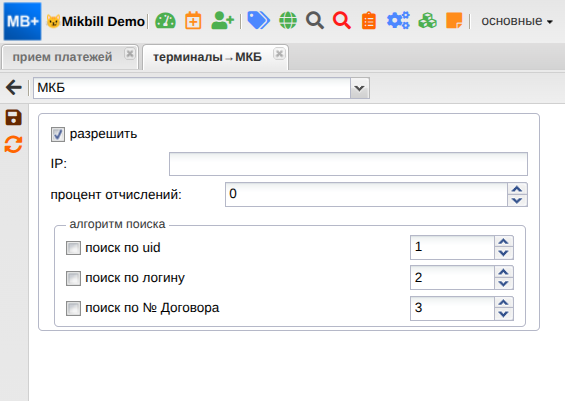Click the Mikbill Demo title text

click(103, 22)
